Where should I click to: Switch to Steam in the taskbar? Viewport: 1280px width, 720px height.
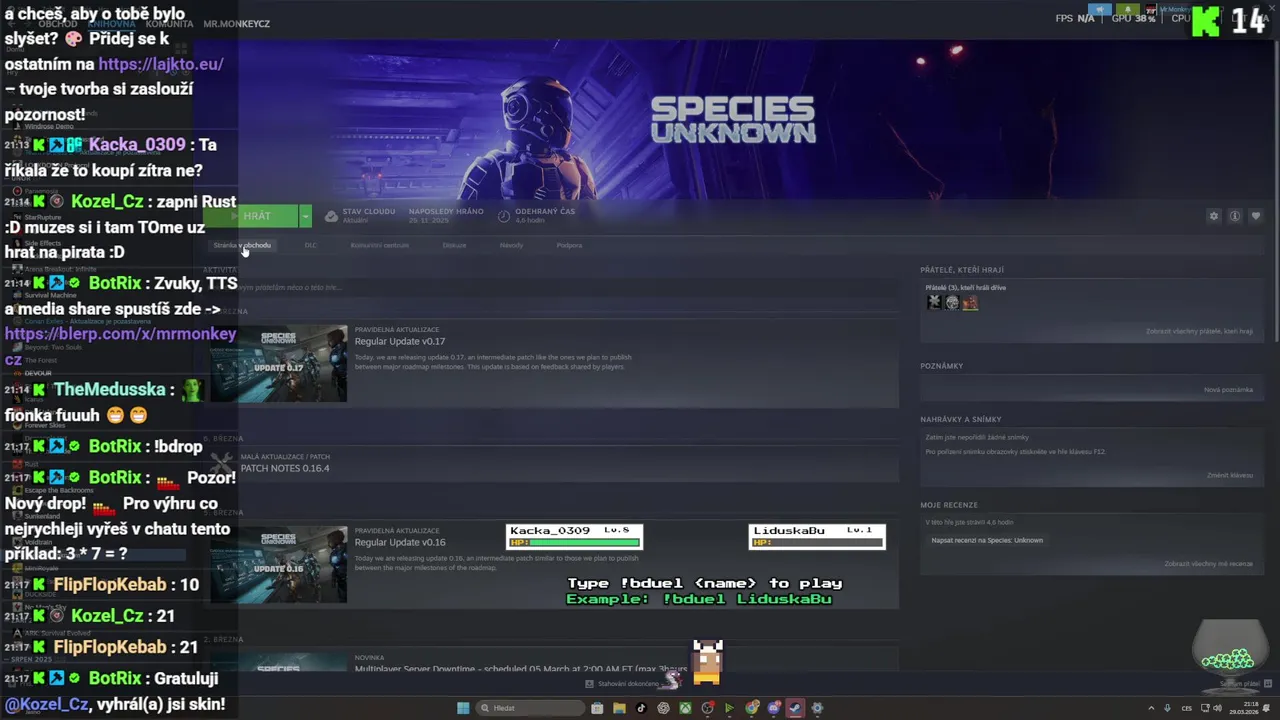tap(795, 708)
